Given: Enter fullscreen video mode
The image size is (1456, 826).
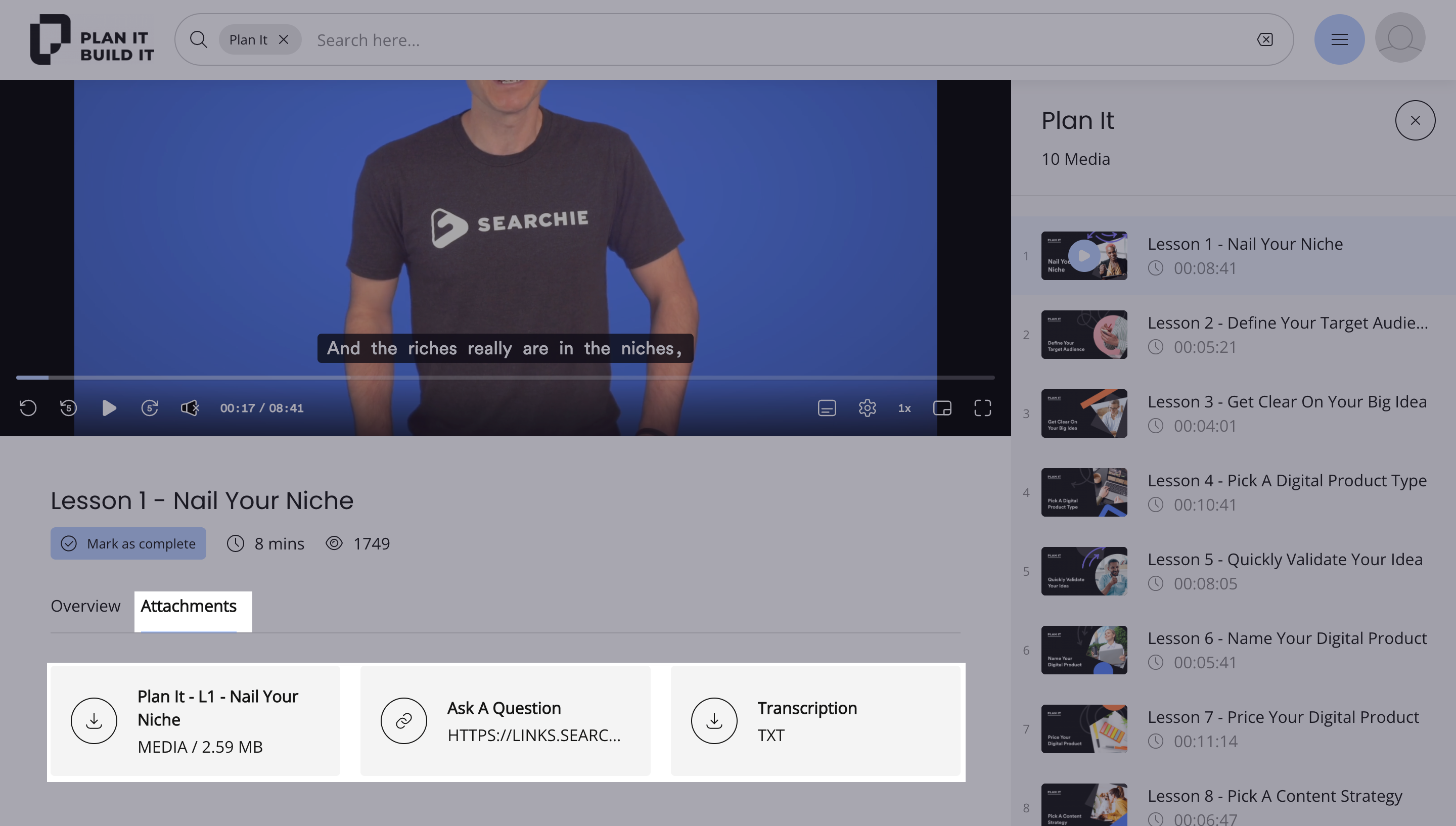Looking at the screenshot, I should click(982, 408).
